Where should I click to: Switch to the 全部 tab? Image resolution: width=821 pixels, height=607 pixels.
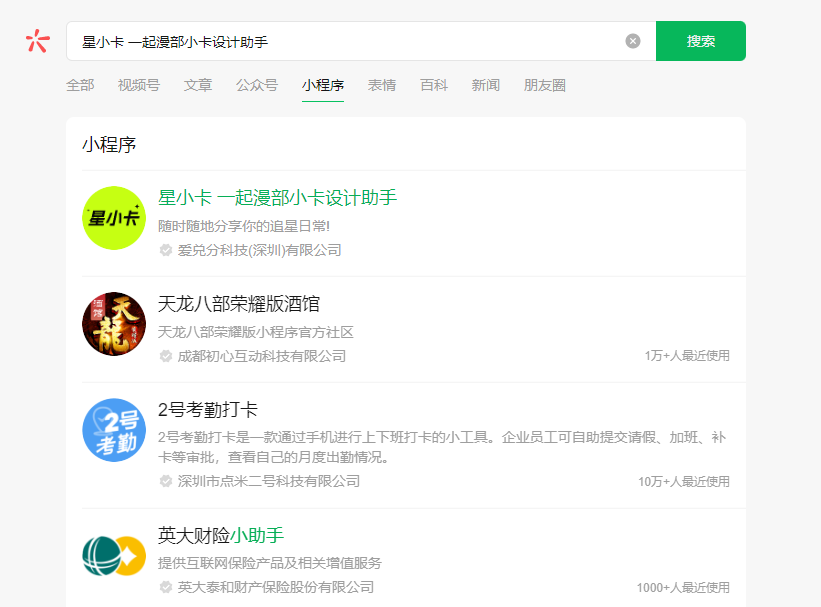click(x=80, y=85)
